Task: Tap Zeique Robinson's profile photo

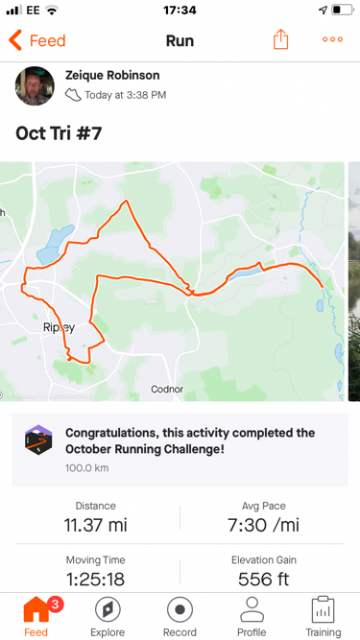Action: pos(35,86)
